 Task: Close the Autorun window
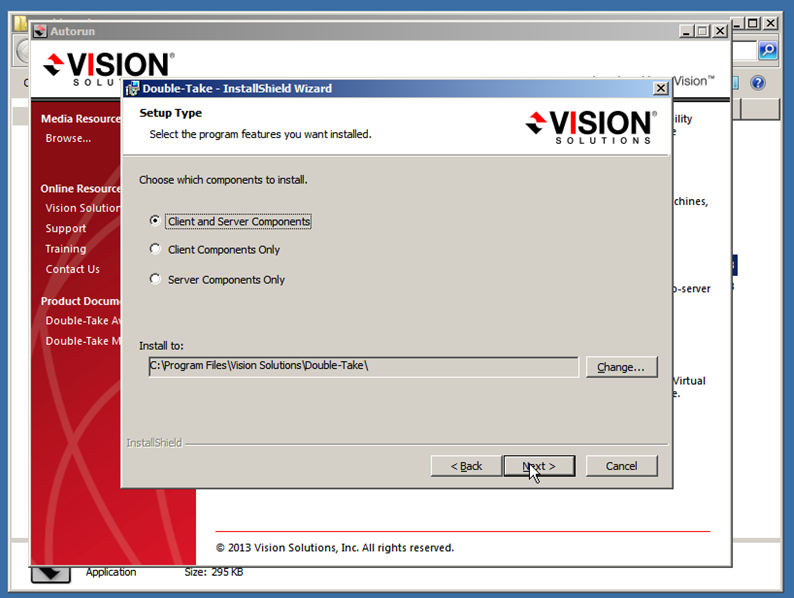(x=720, y=31)
